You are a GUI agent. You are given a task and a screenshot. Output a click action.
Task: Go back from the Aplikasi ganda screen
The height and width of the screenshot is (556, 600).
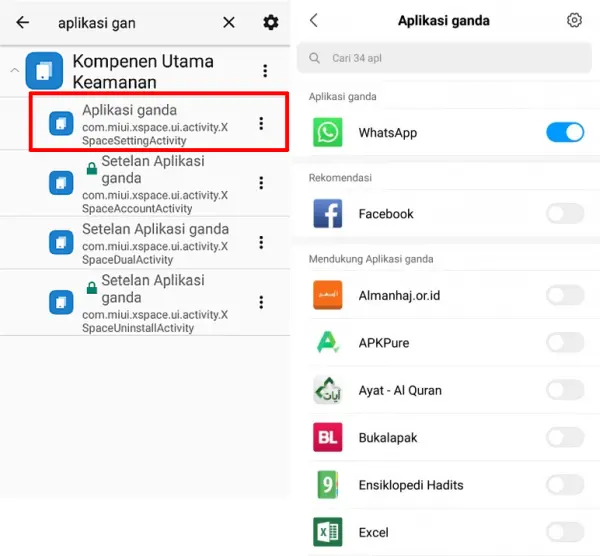pos(314,20)
